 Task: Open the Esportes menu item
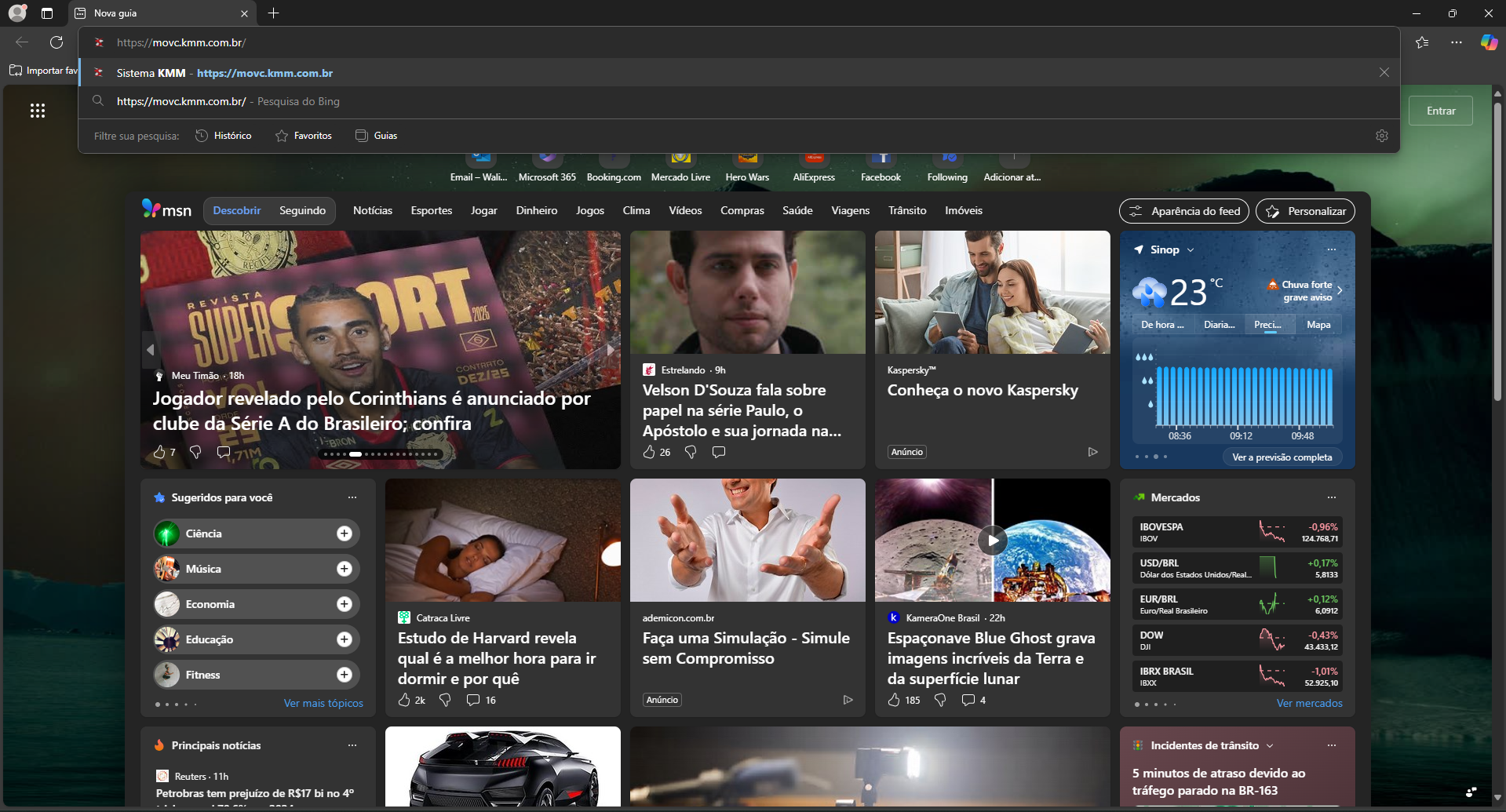click(431, 210)
